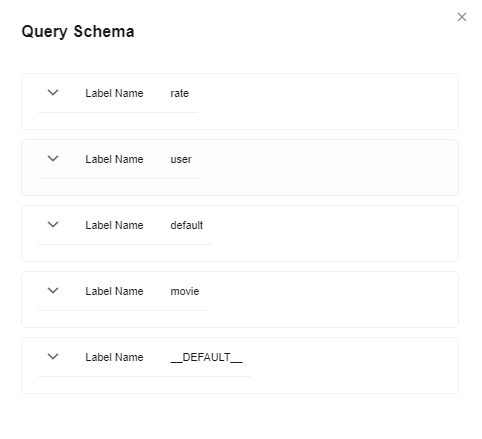Click 'Label Name' in the default row
The width and height of the screenshot is (482, 439).
pos(114,225)
